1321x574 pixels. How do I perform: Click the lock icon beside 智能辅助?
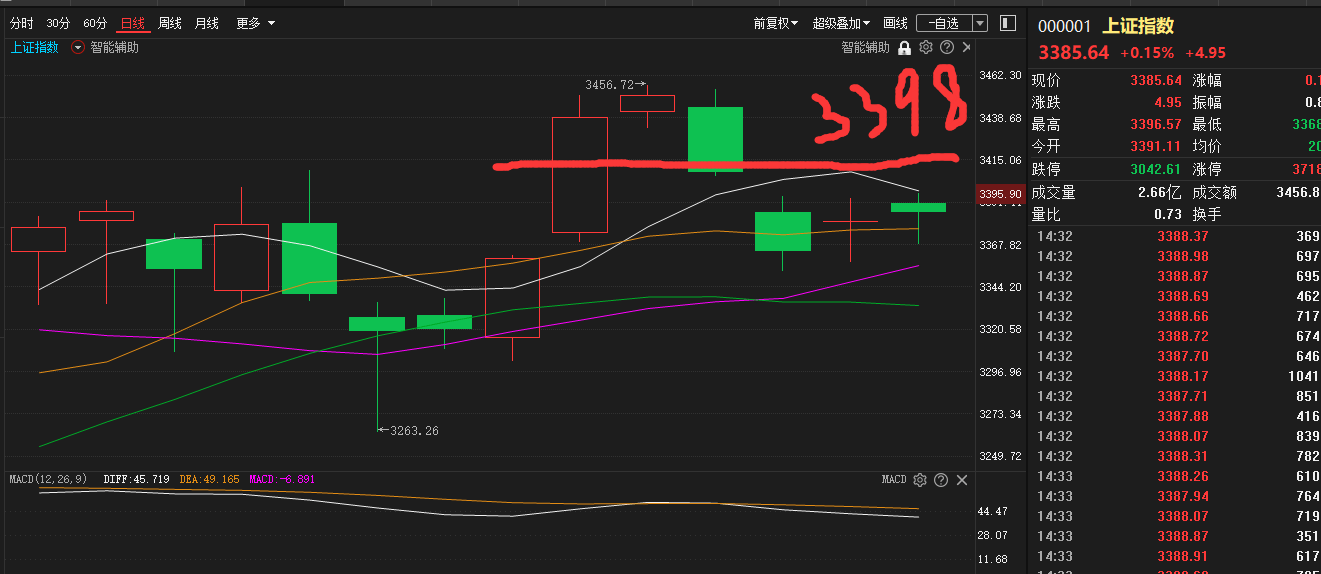click(904, 47)
